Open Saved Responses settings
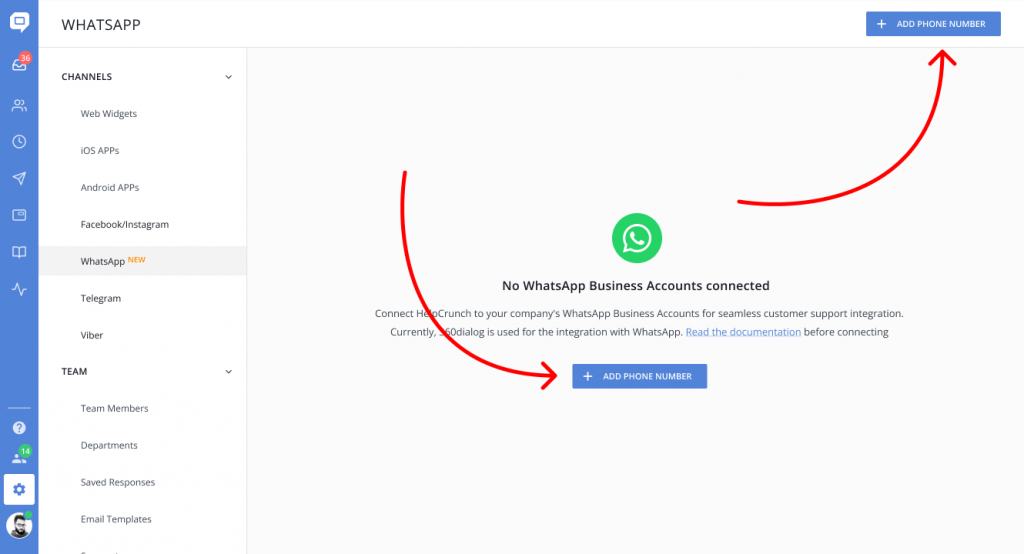 tap(118, 482)
